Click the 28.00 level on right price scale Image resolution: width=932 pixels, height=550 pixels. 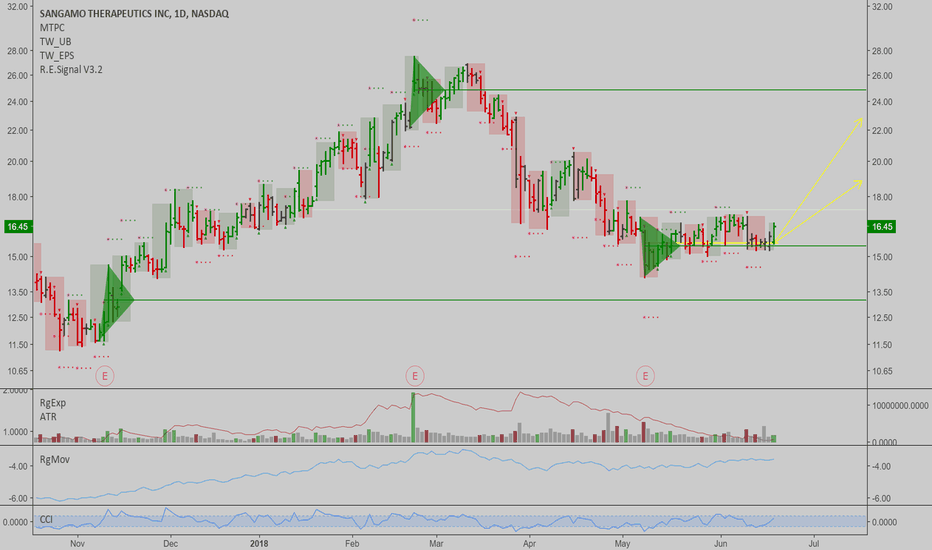point(882,51)
